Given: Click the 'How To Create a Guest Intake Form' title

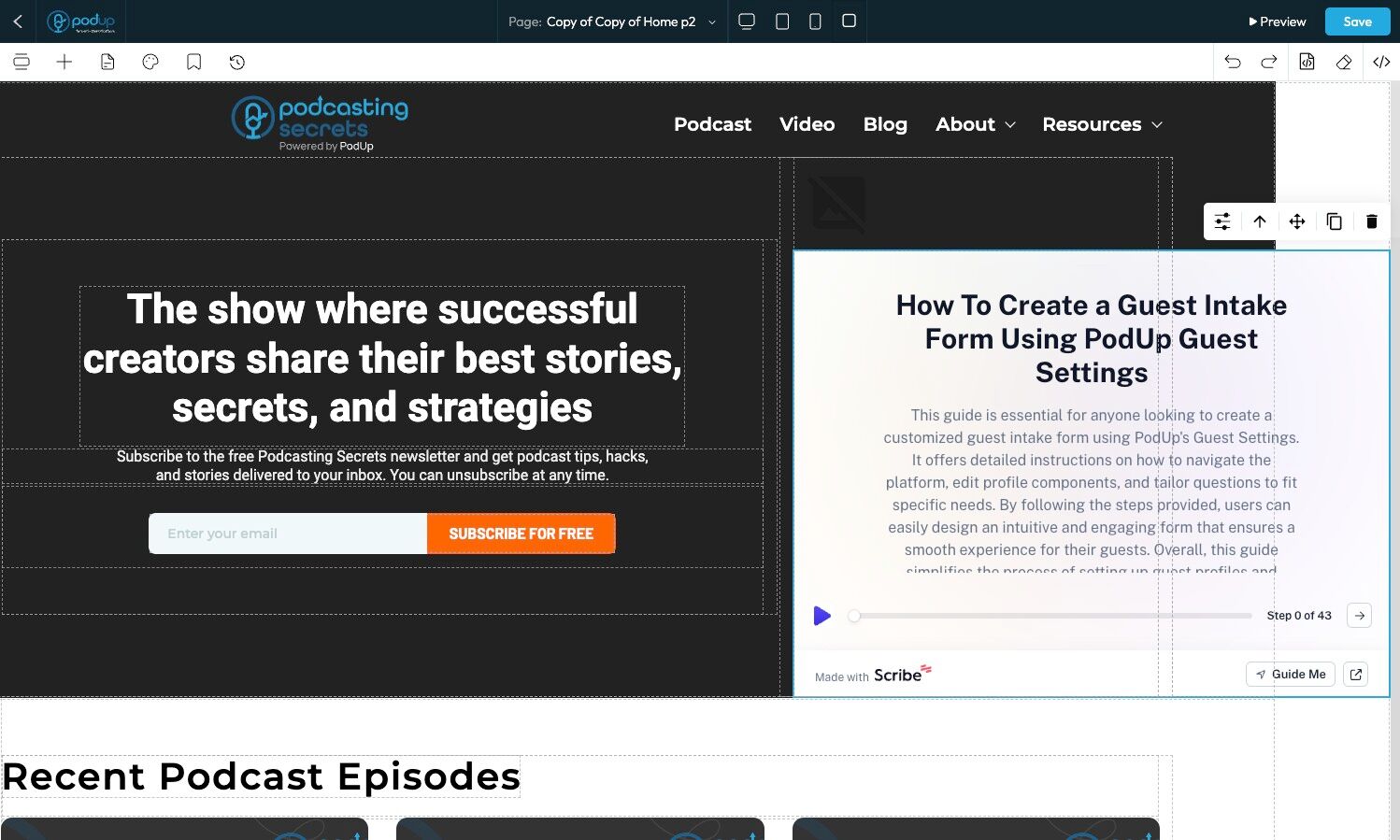Looking at the screenshot, I should 1092,338.
